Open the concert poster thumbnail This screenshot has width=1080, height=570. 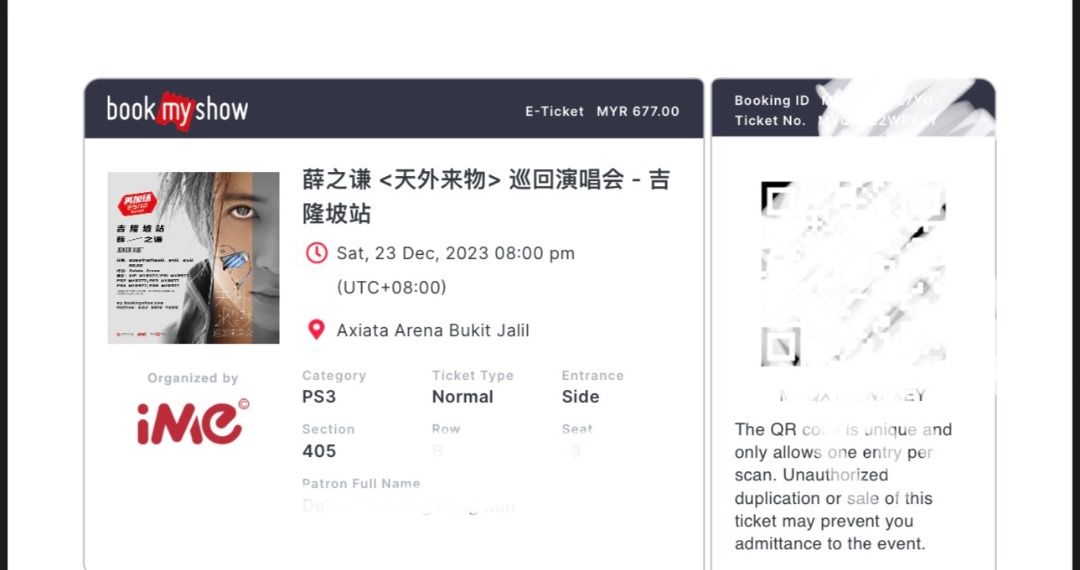(193, 258)
